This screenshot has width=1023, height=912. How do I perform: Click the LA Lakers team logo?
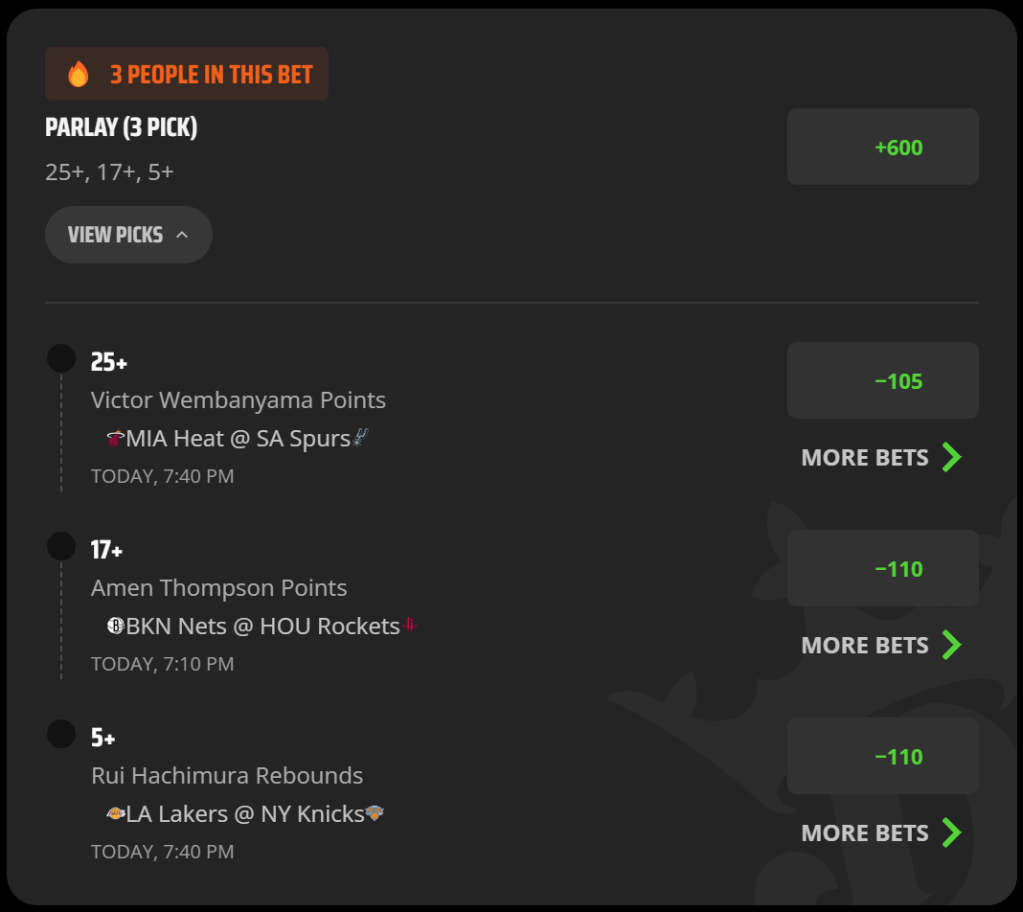point(115,813)
